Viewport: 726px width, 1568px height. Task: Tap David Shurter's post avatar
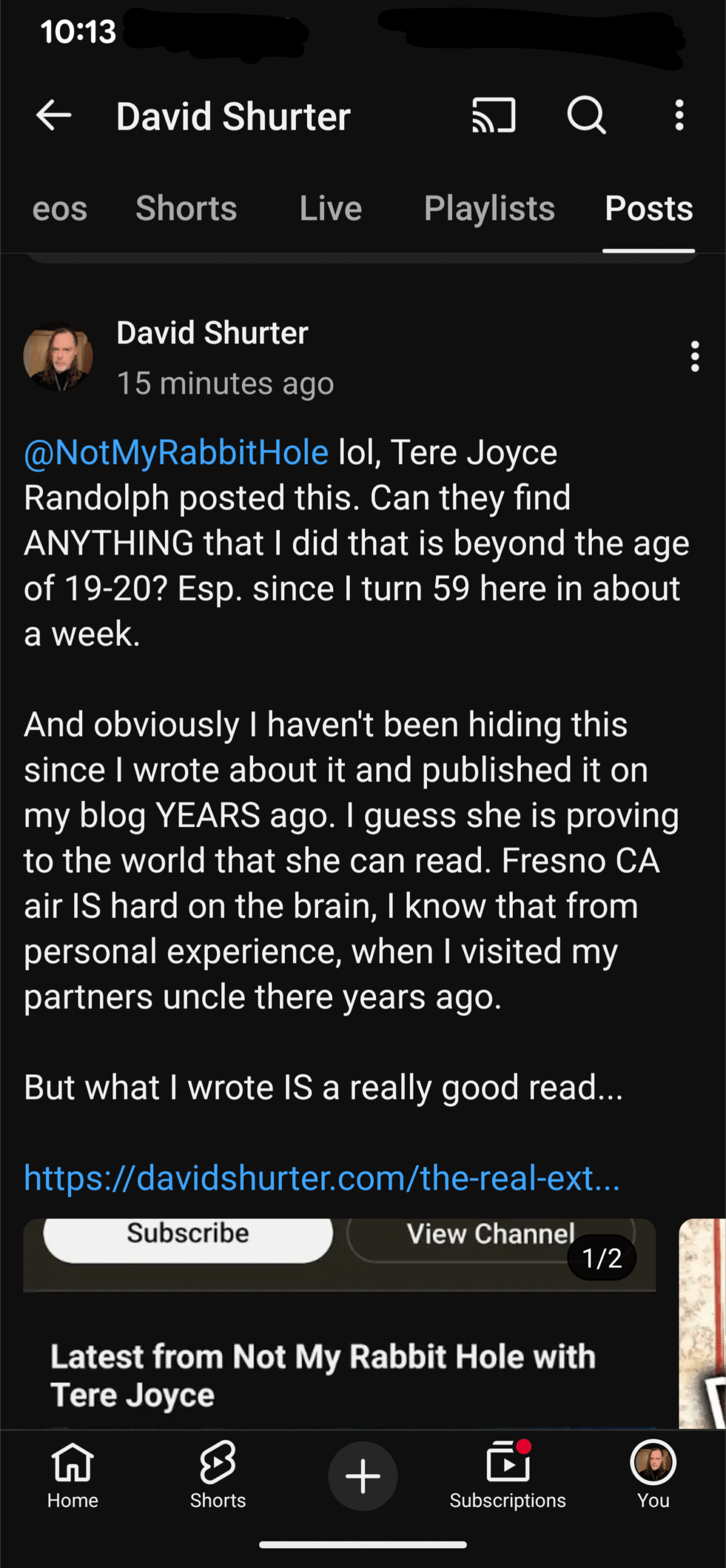(58, 356)
